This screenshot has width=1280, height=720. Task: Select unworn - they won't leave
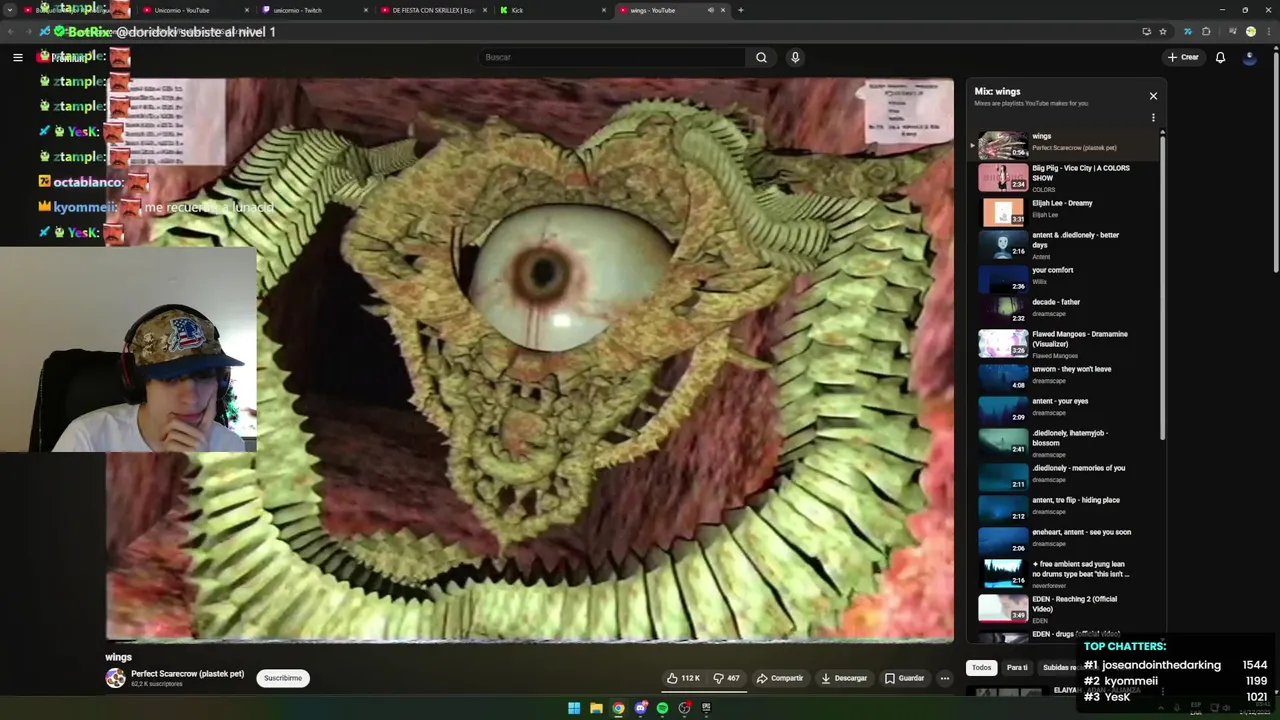pos(1065,377)
